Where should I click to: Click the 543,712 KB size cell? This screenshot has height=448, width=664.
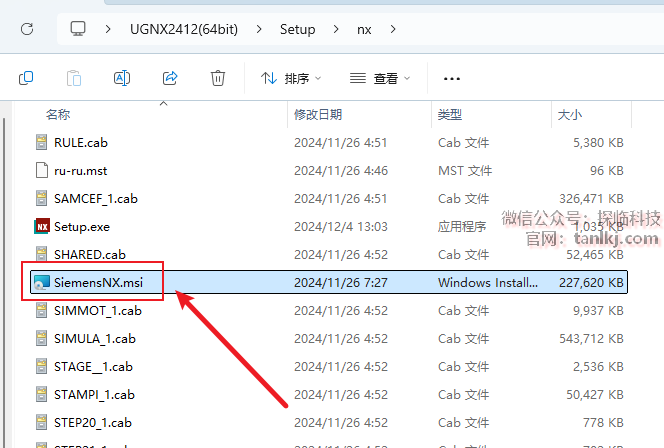coord(591,338)
